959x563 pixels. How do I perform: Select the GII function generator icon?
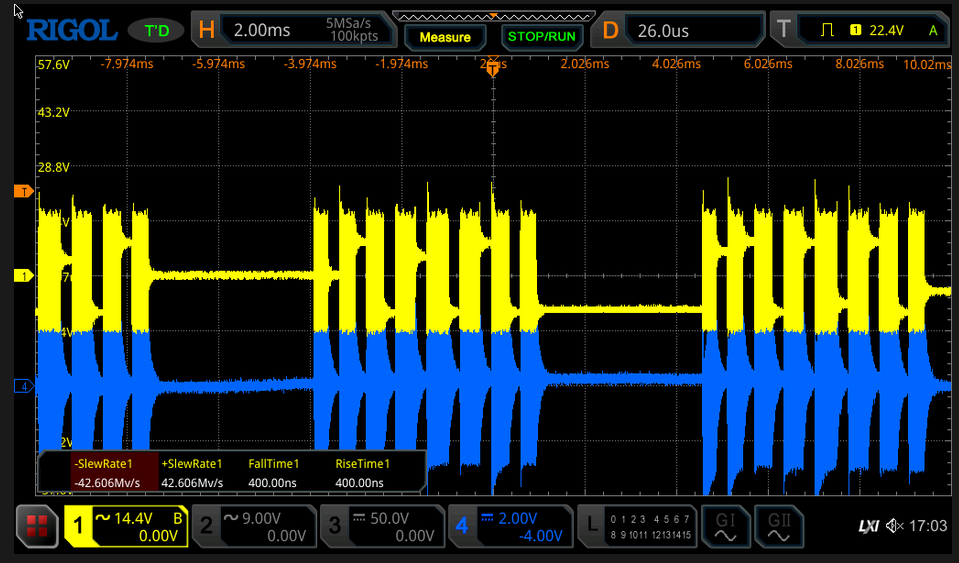(x=779, y=527)
